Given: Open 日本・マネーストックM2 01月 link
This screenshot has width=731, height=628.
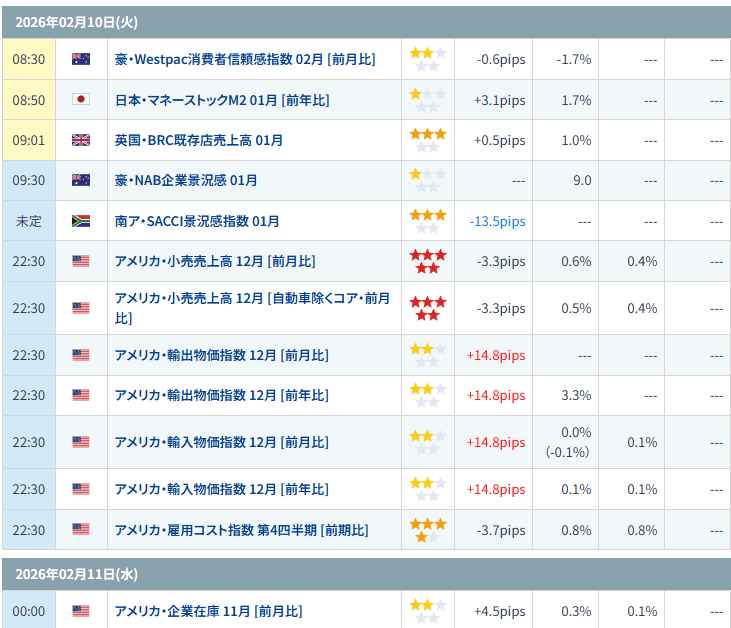Looking at the screenshot, I should pyautogui.click(x=222, y=100).
